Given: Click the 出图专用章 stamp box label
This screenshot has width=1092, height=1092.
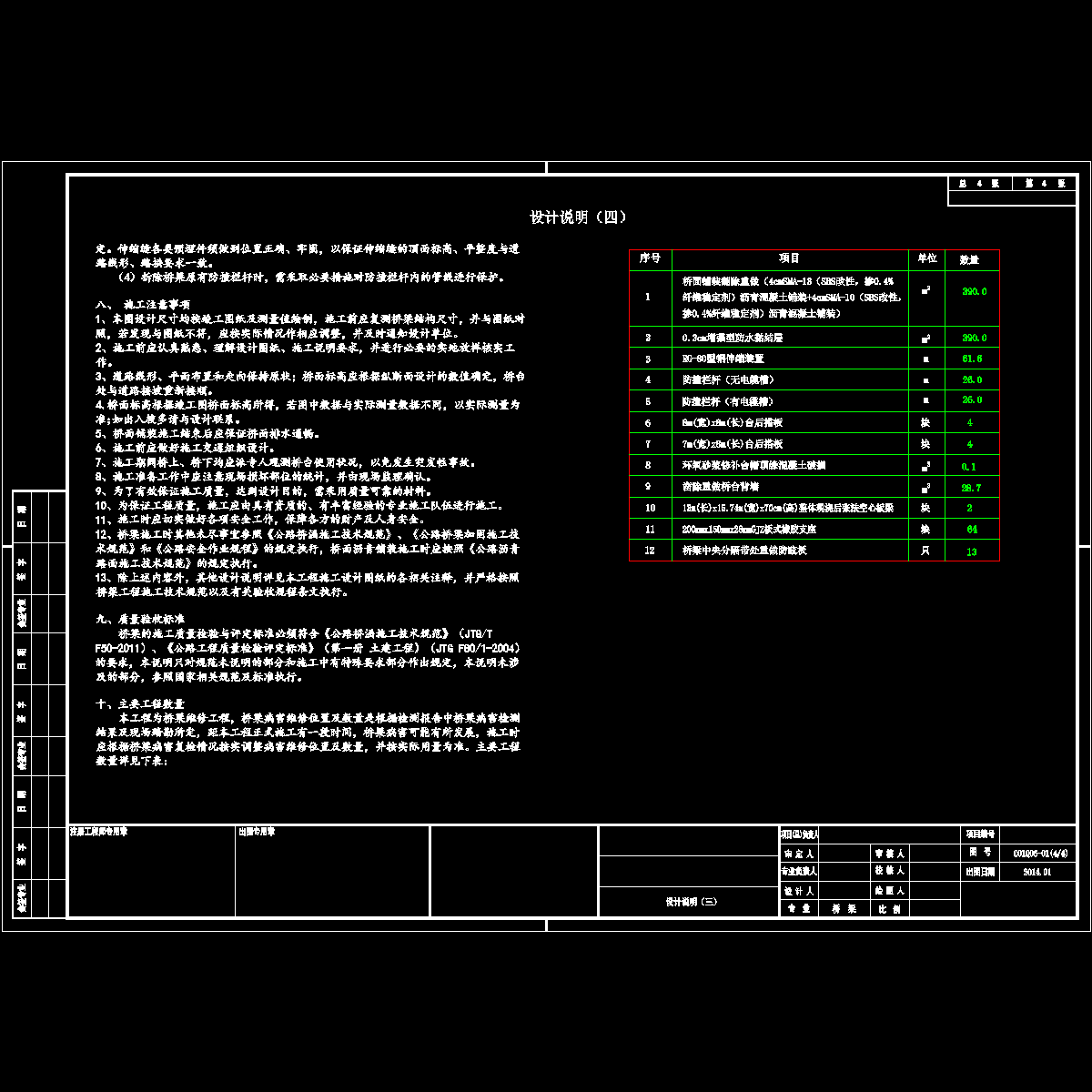Looking at the screenshot, I should pyautogui.click(x=257, y=832).
